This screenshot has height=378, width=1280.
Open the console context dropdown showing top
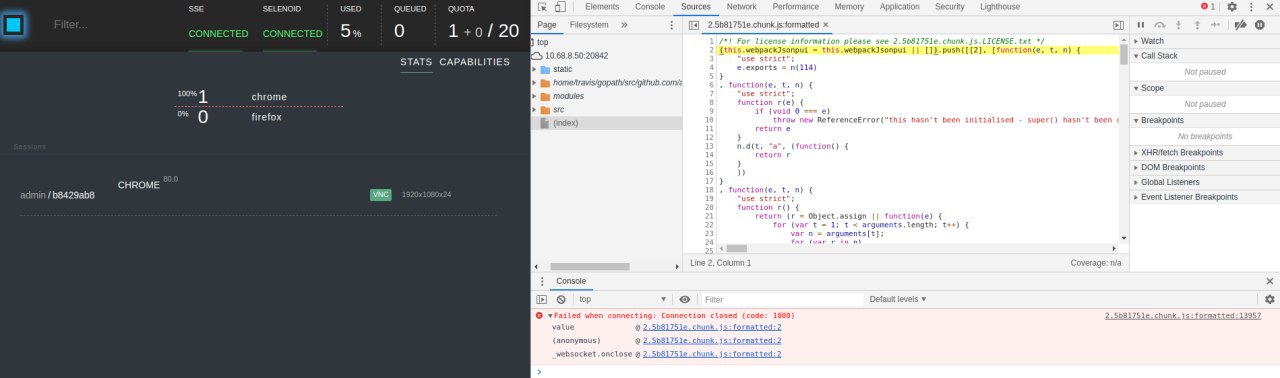tap(622, 299)
